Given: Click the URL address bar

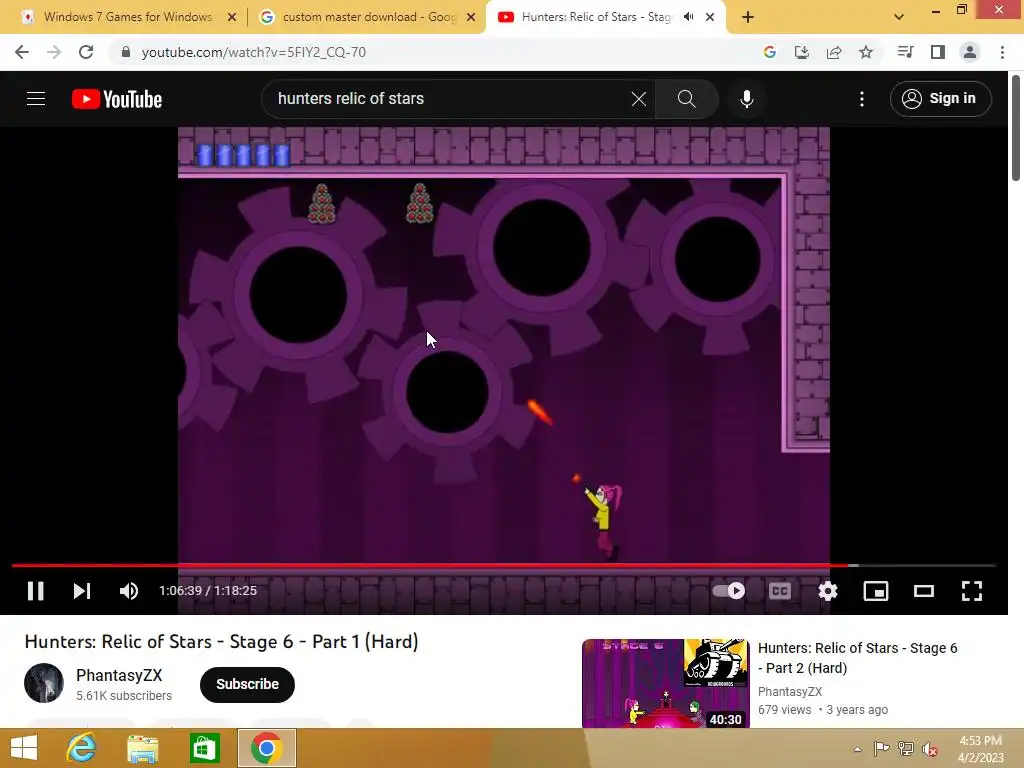Looking at the screenshot, I should 431,52.
